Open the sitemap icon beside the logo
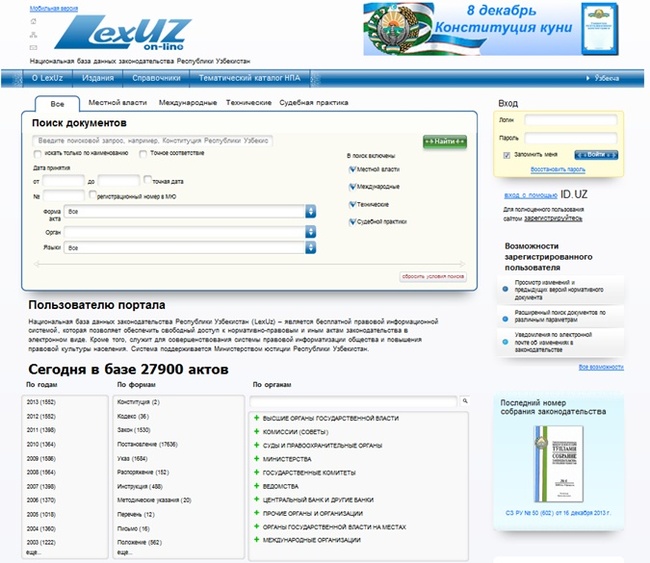Viewport: 650px width, 563px height. (34, 35)
